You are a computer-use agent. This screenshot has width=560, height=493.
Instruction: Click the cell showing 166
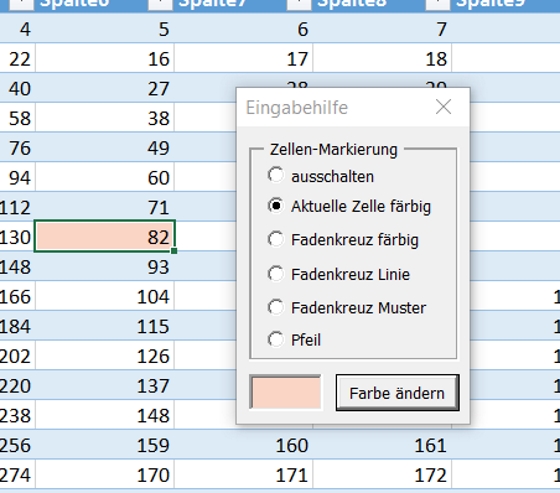tap(18, 296)
